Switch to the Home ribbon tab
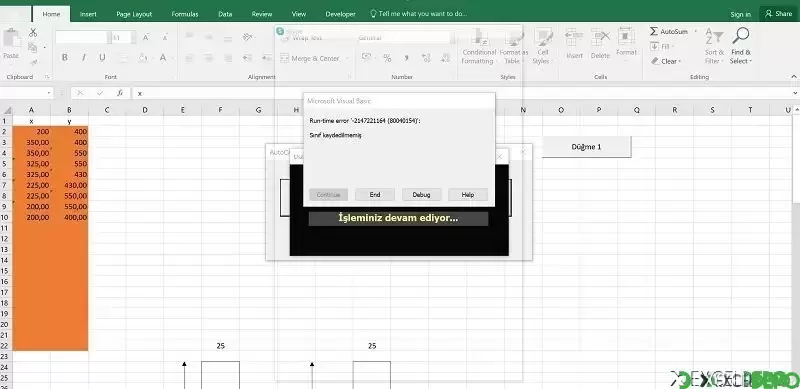800x389 pixels. [x=51, y=14]
